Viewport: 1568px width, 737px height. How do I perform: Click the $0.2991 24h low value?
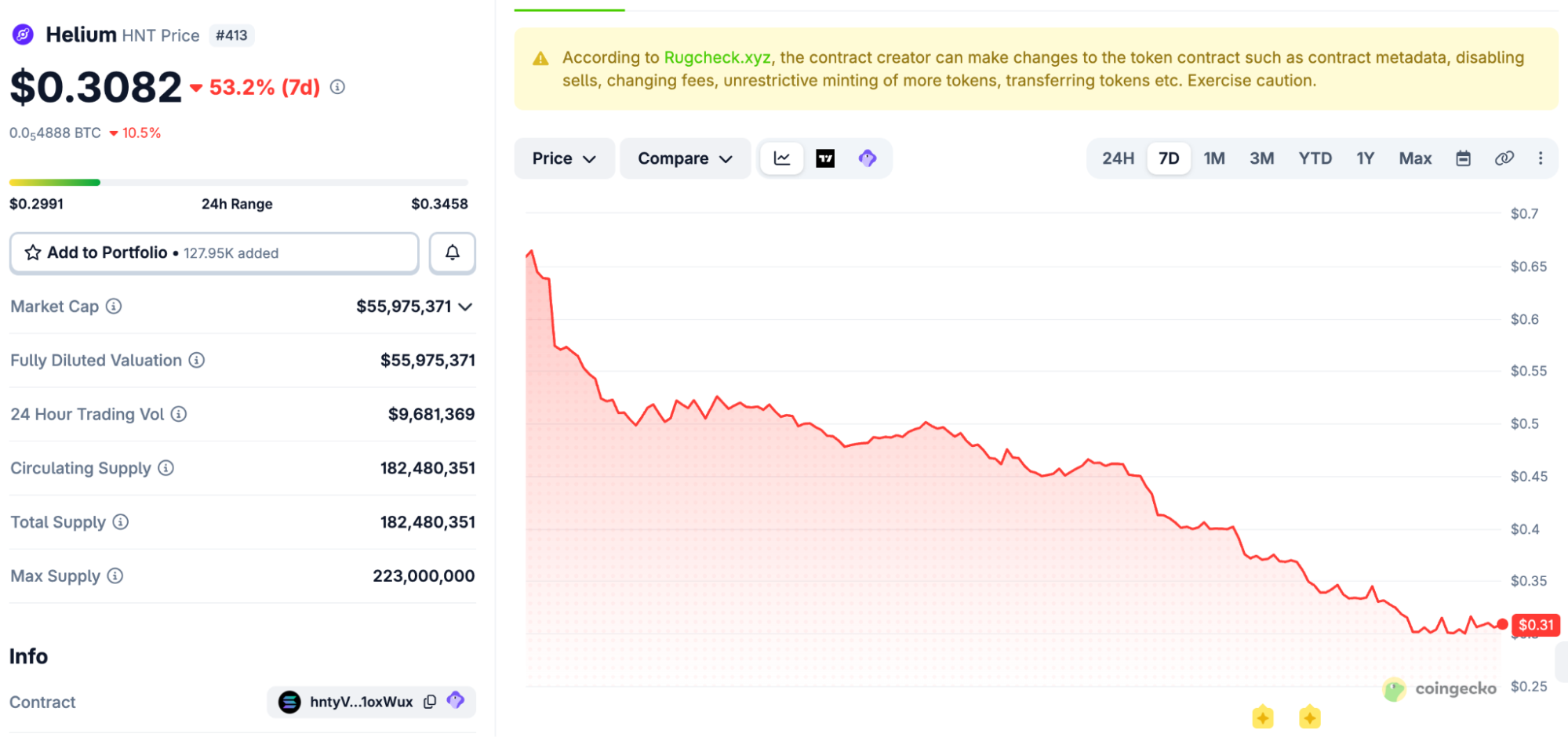click(x=36, y=204)
